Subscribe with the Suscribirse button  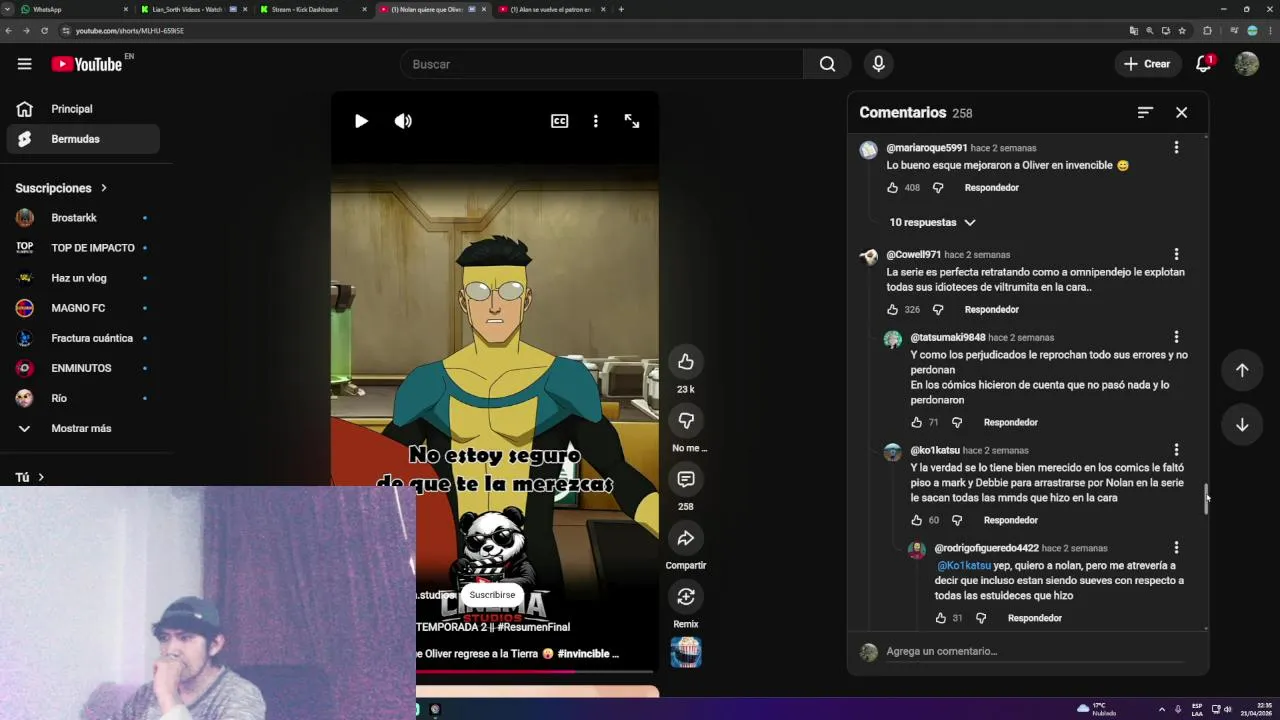click(492, 594)
